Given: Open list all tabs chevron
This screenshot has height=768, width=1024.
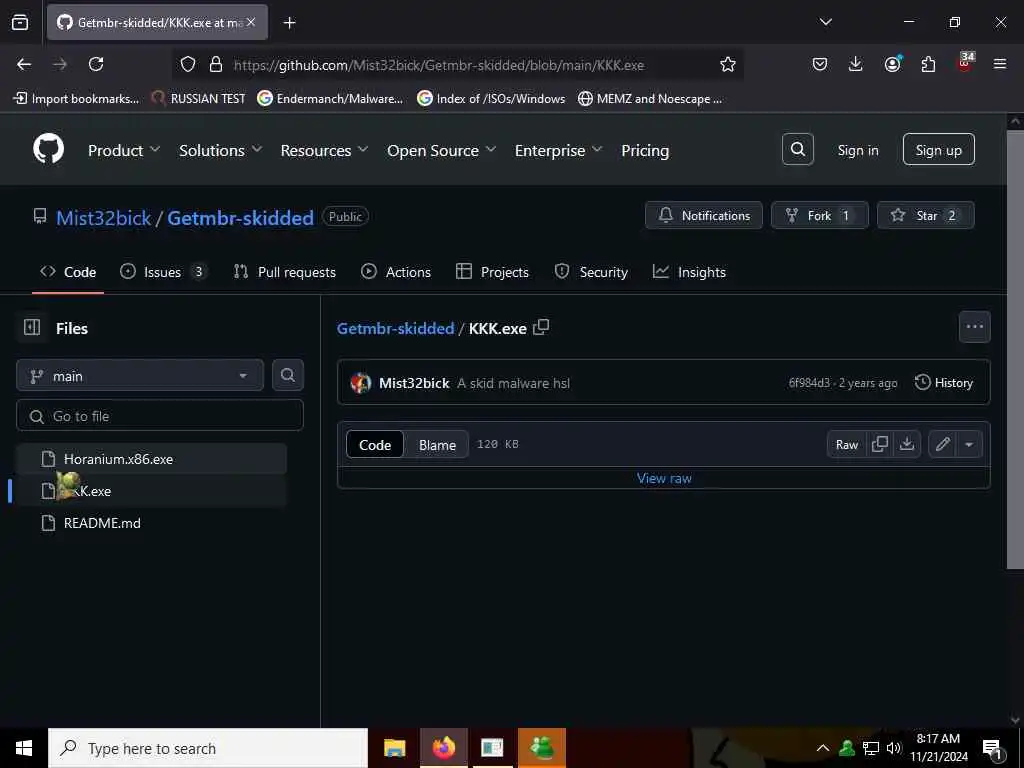Looking at the screenshot, I should 825,22.
